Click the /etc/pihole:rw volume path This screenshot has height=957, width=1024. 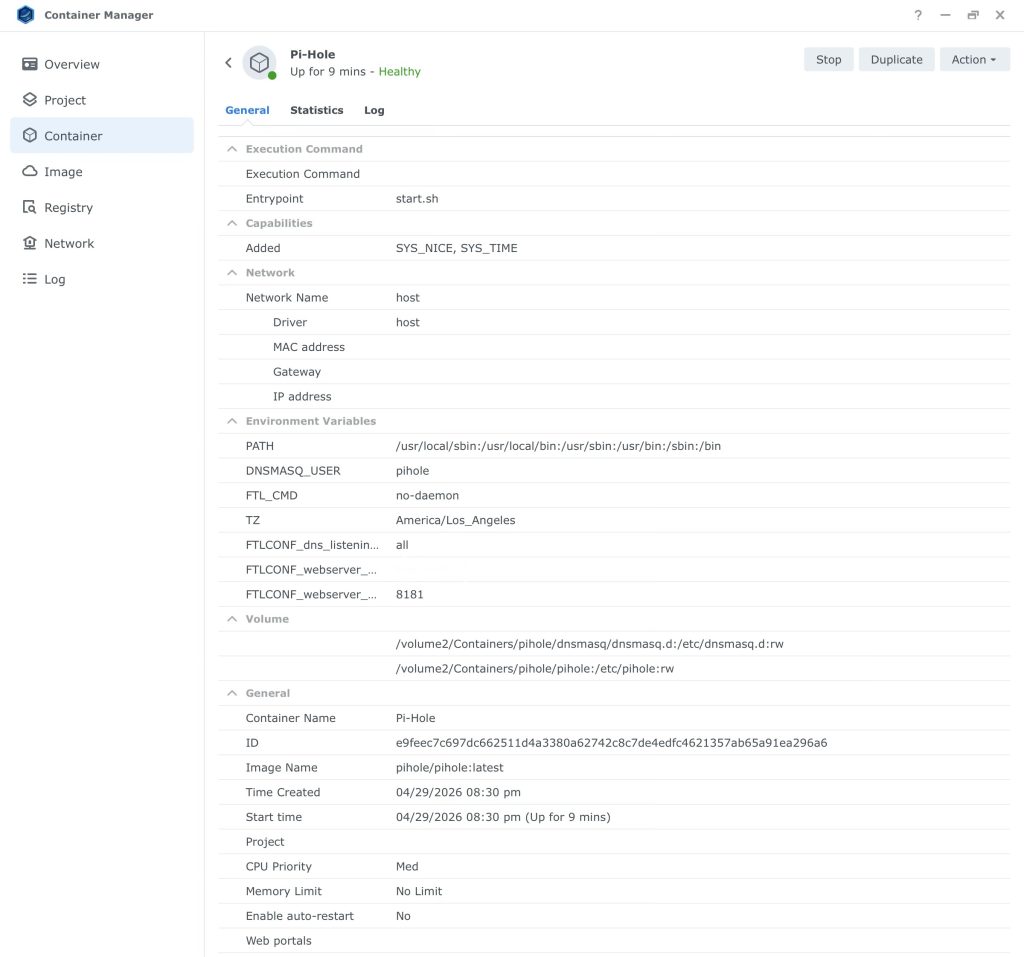535,669
